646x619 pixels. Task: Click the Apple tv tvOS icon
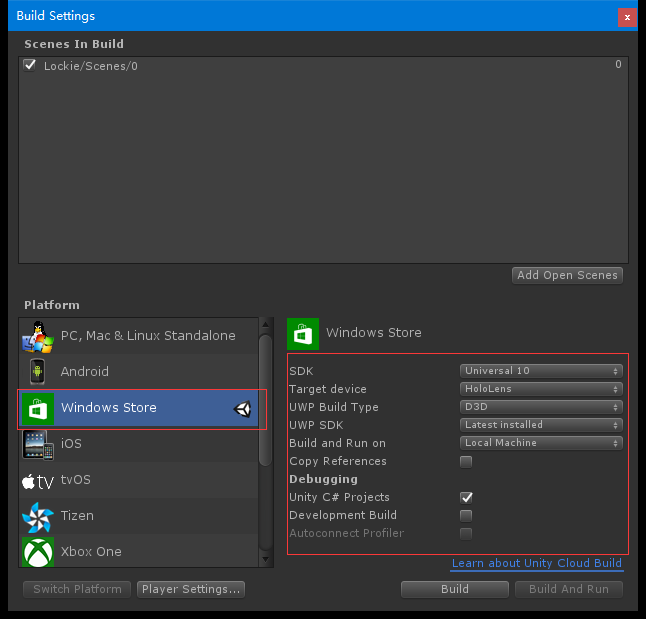click(x=38, y=481)
